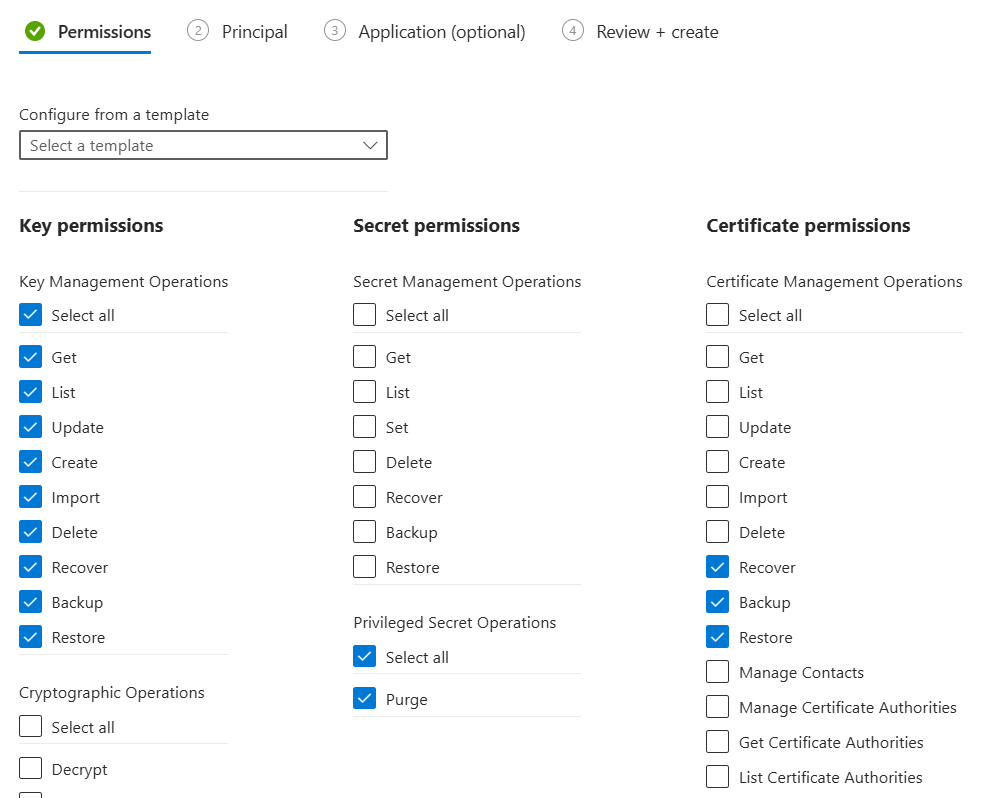990x798 pixels.
Task: Check Select all for Certificate Management Operations
Action: [x=718, y=315]
